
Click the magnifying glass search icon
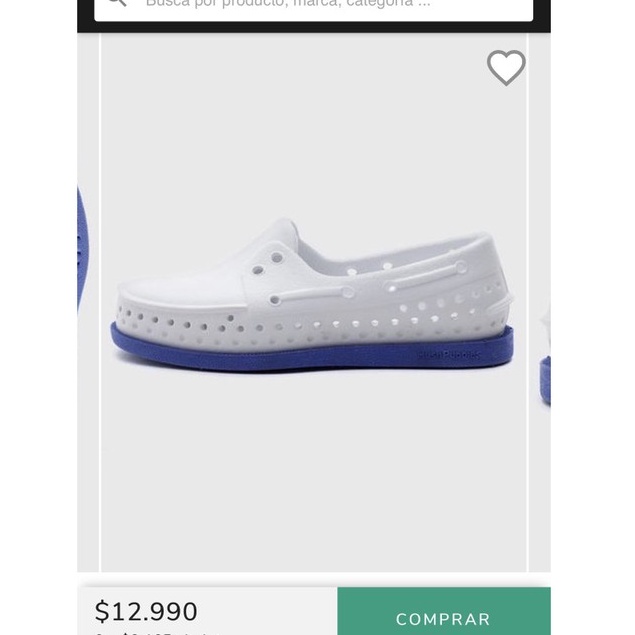click(117, 3)
